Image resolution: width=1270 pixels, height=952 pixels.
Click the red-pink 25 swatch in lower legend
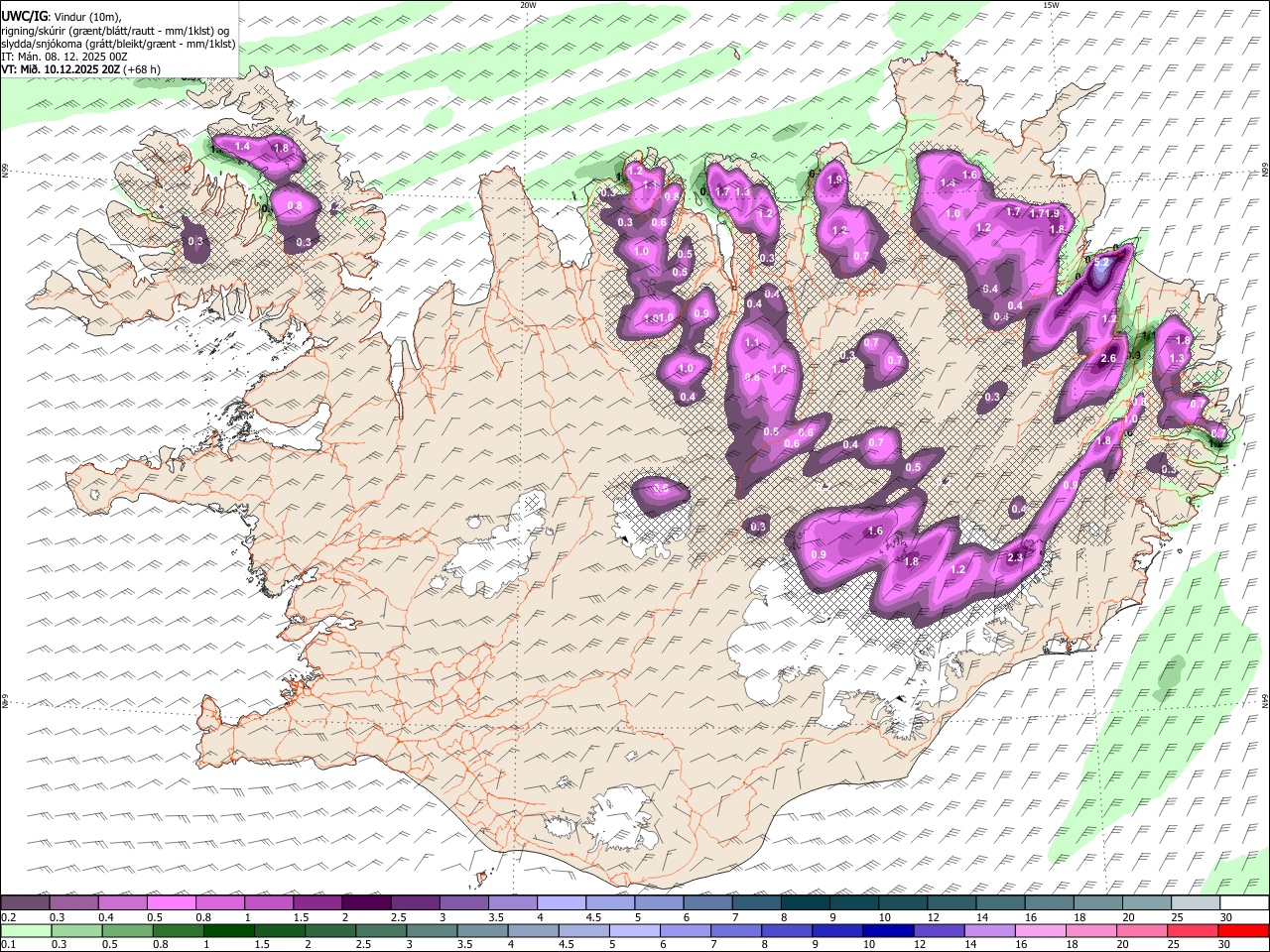click(1194, 931)
